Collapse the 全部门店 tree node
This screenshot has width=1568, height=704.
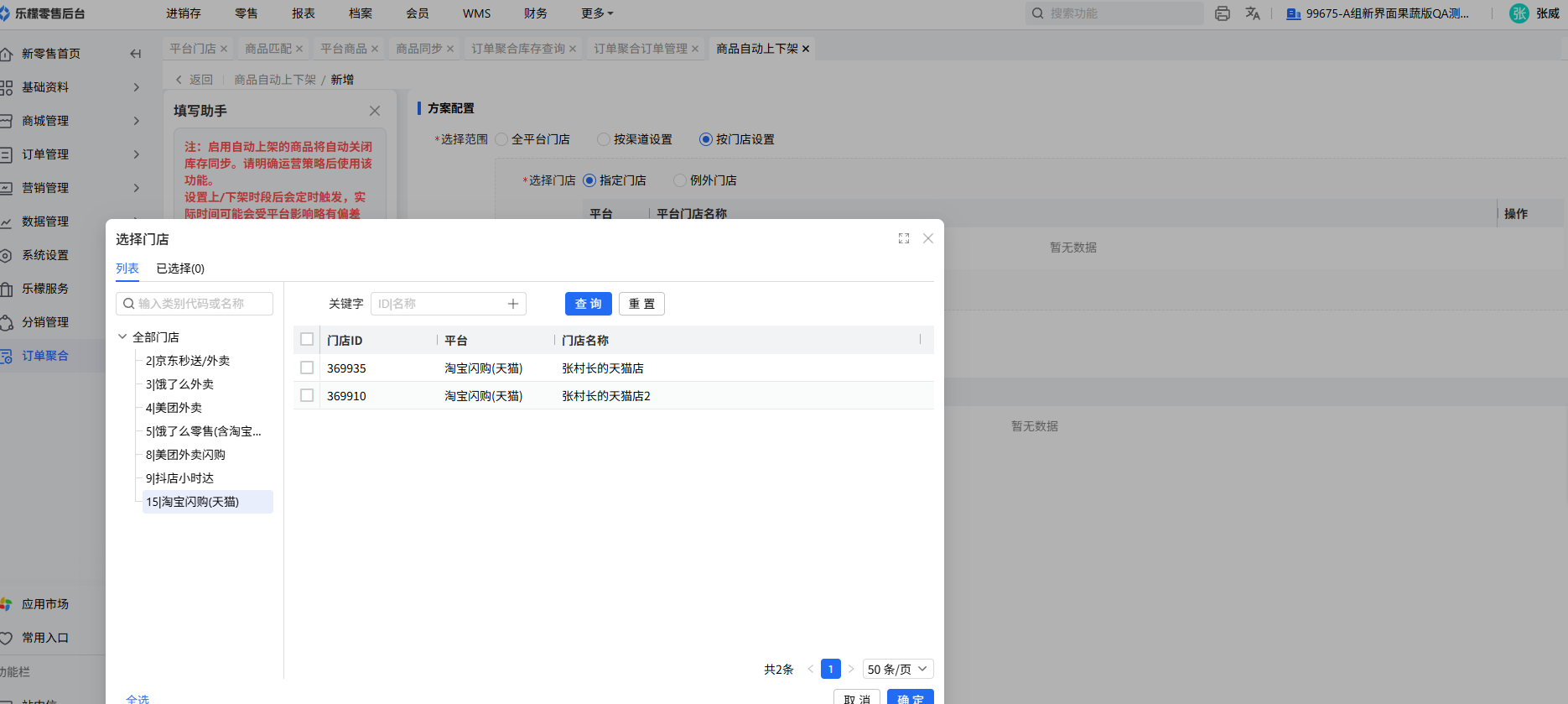click(x=122, y=336)
